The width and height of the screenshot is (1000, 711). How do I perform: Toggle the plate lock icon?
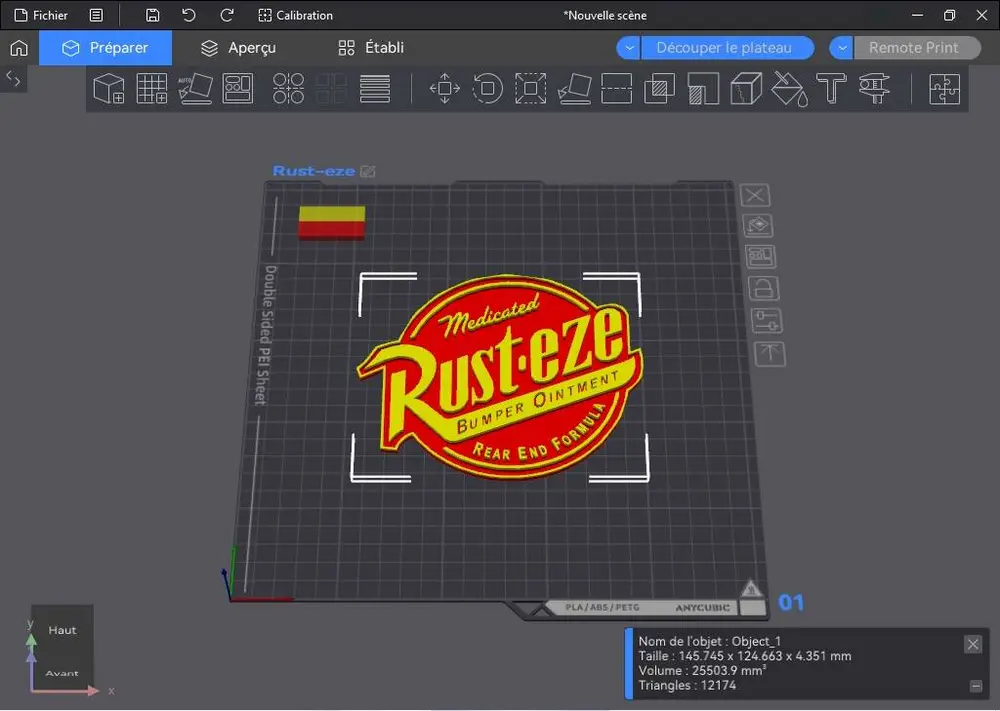coord(763,288)
